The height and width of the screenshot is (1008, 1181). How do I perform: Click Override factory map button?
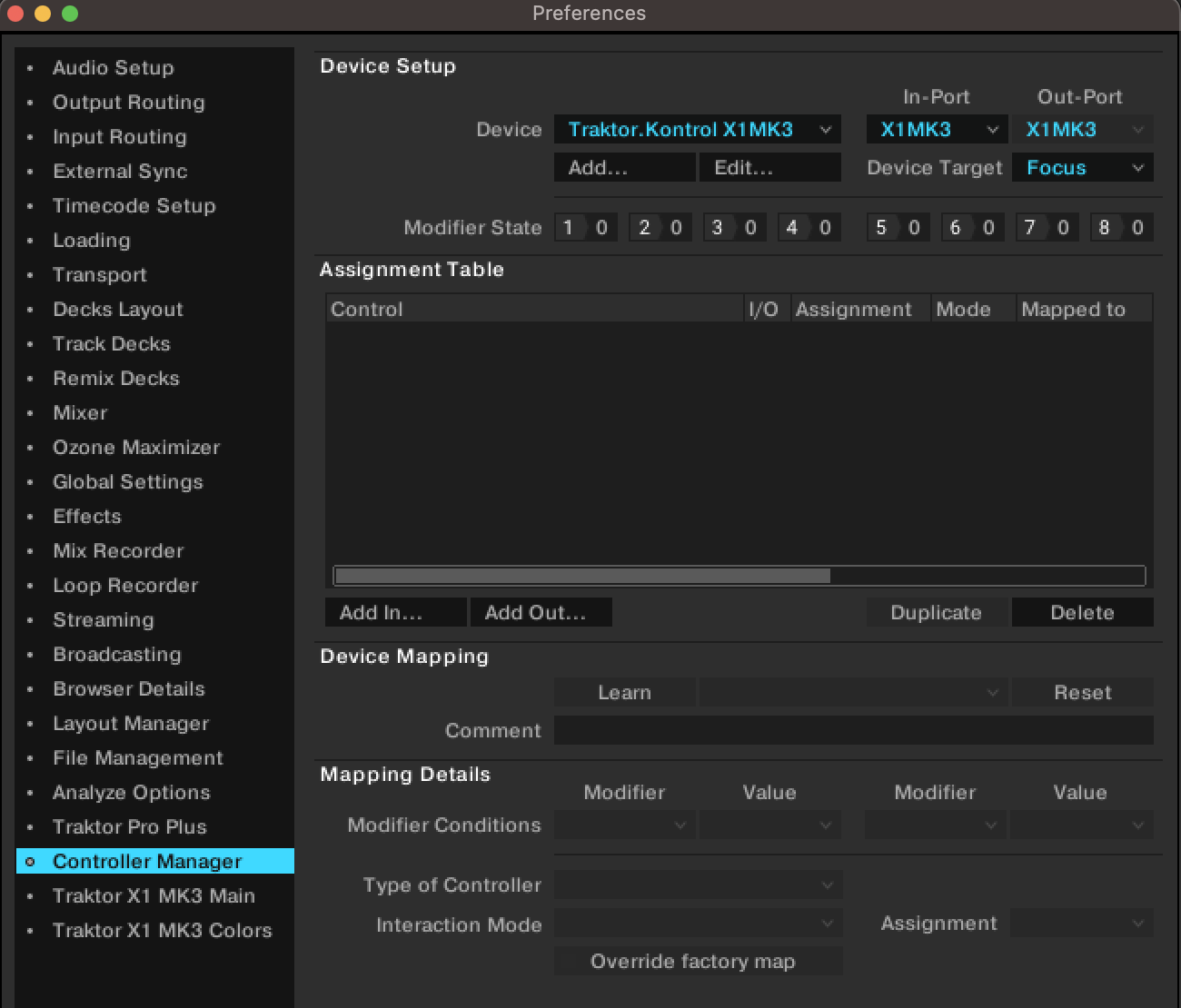(x=698, y=961)
